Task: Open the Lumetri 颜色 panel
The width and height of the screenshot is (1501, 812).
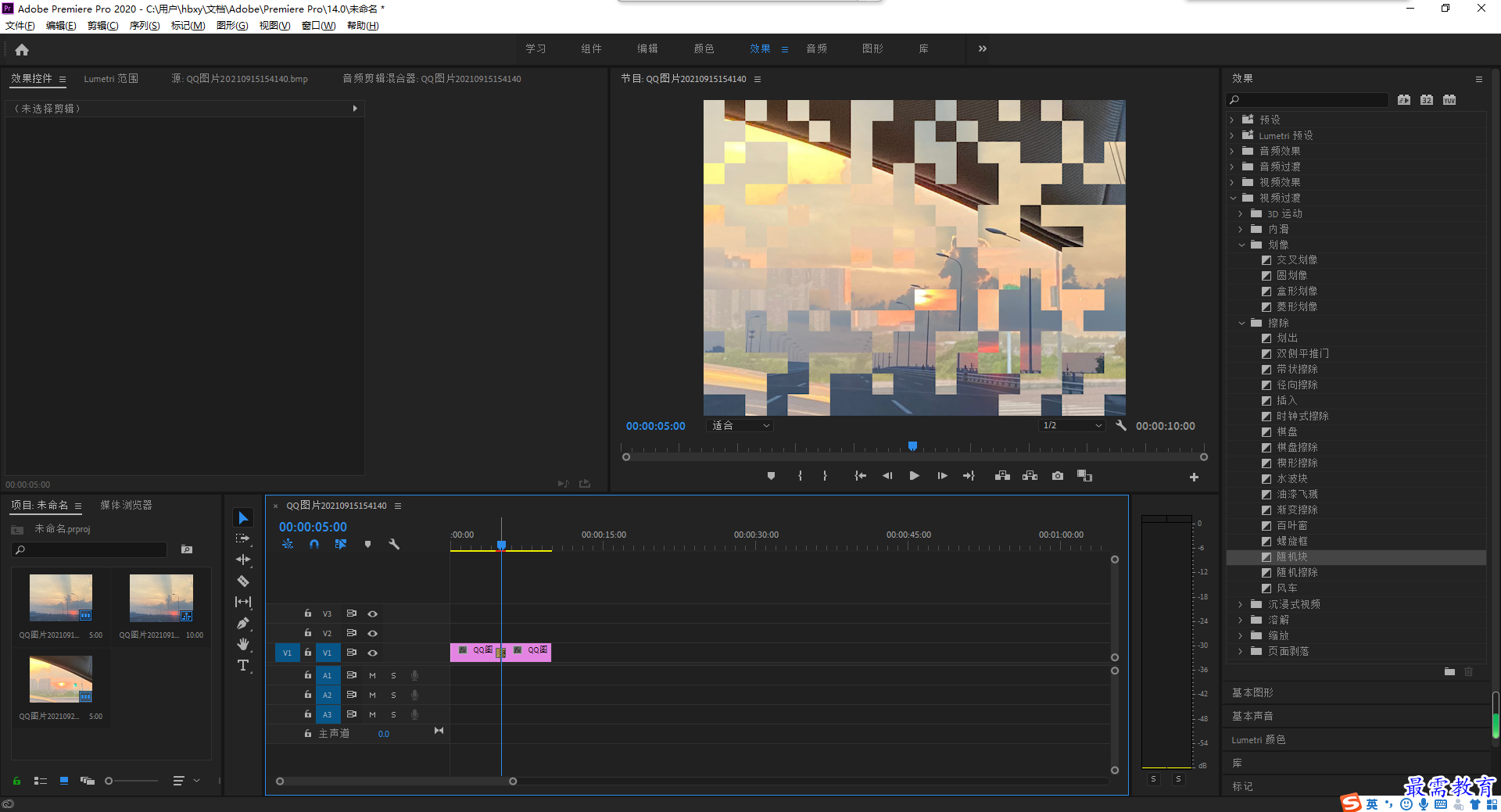Action: point(1259,740)
